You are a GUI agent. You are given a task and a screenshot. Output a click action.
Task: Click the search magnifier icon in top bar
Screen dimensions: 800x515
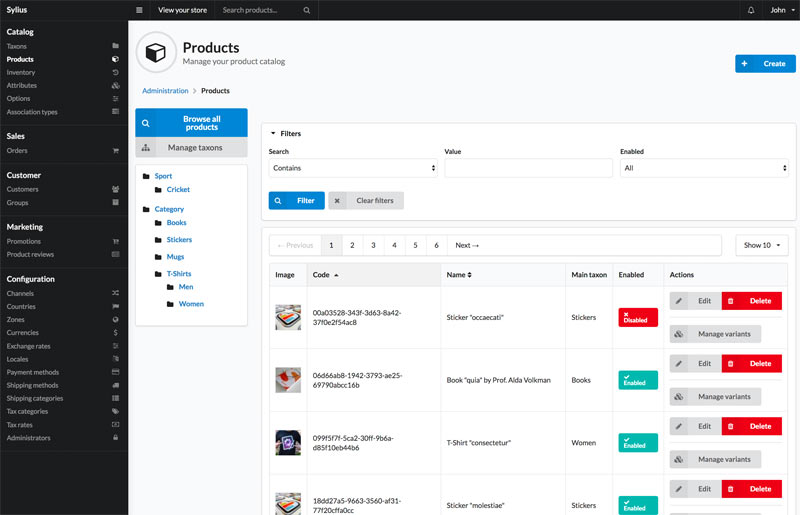[306, 10]
